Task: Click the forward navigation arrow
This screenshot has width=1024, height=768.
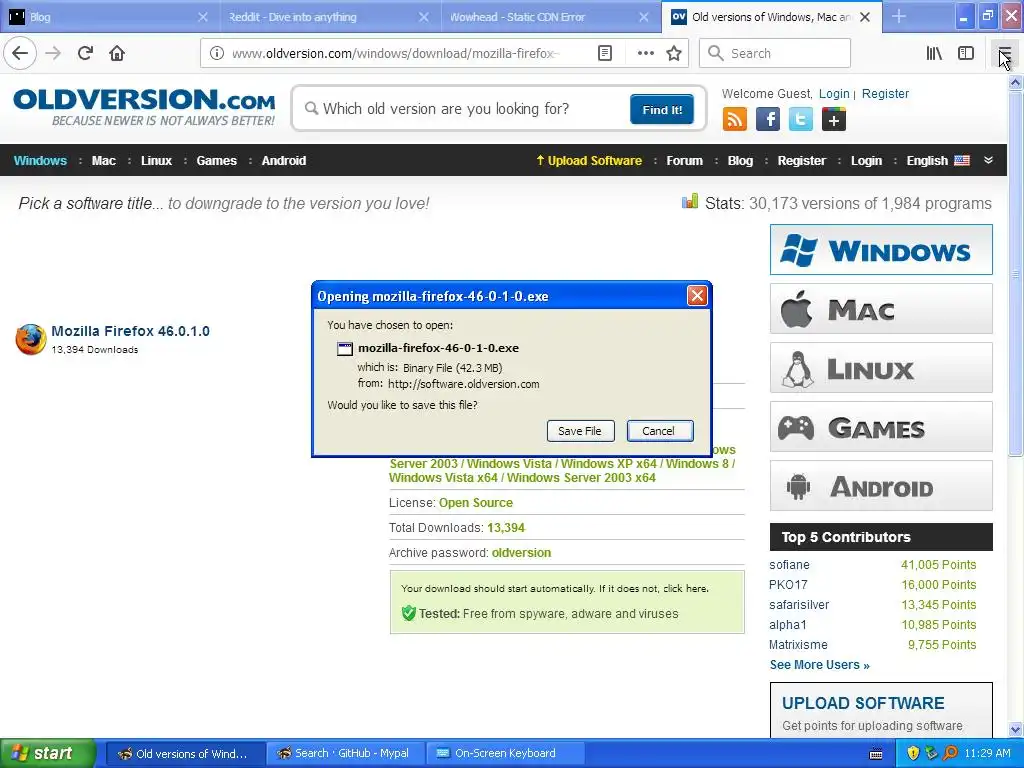Action: tap(54, 53)
